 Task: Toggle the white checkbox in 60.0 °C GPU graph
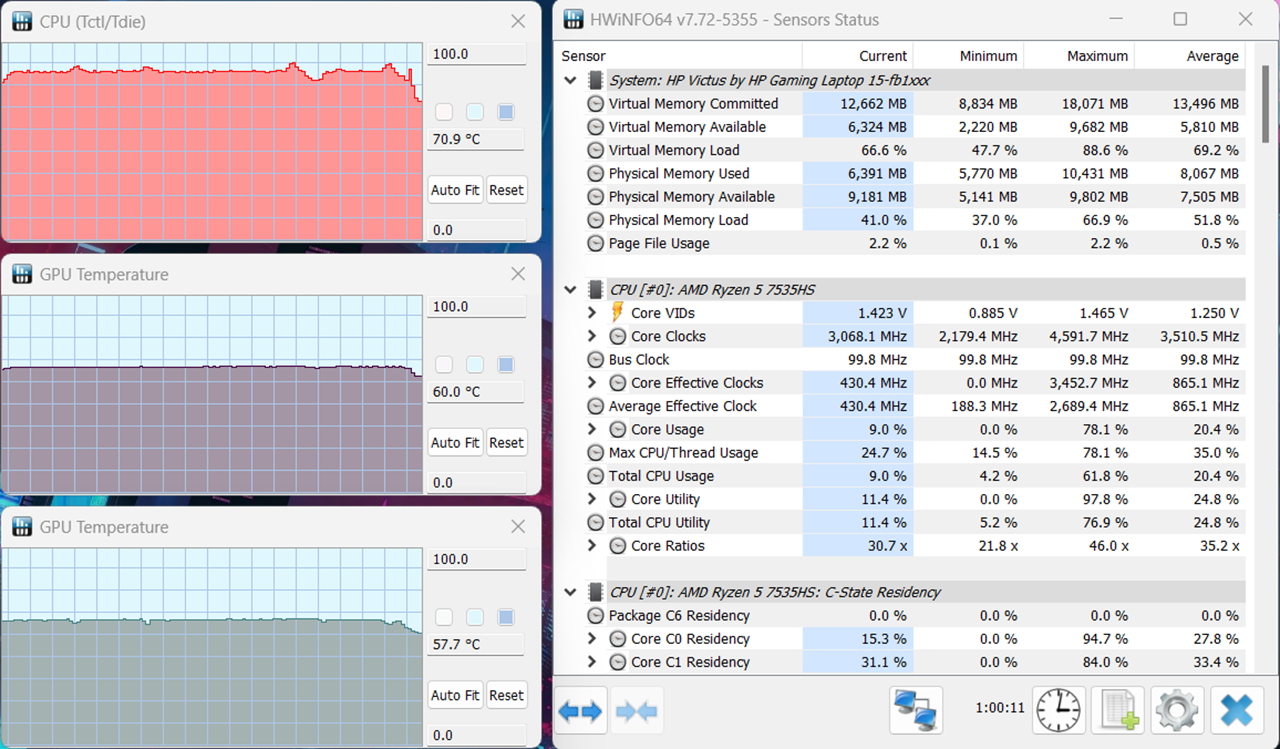[444, 365]
